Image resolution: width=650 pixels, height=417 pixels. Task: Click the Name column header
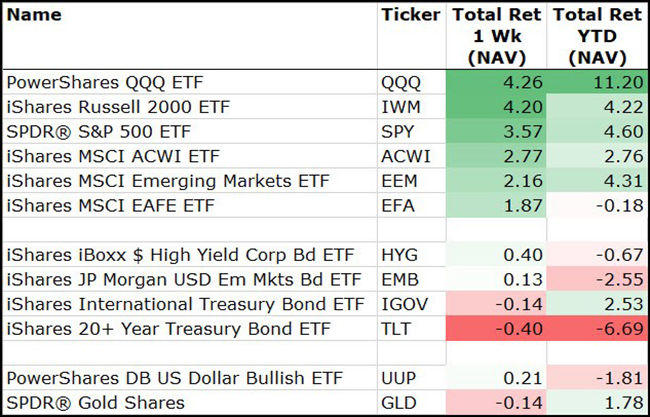click(x=34, y=15)
